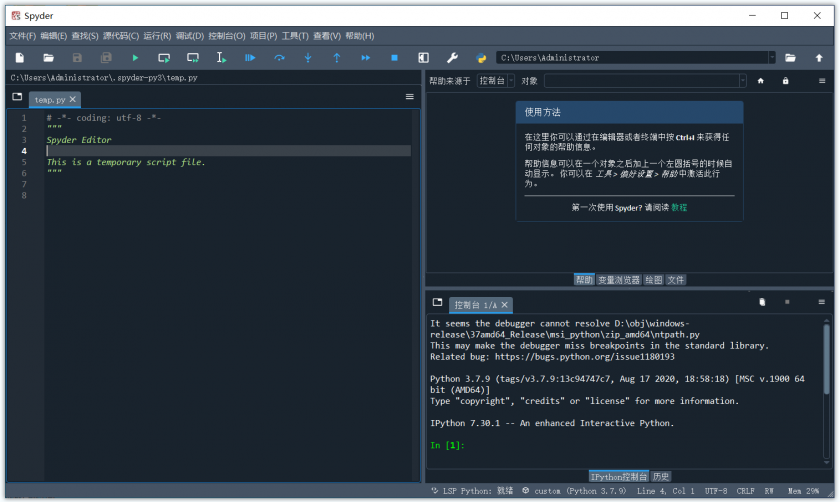Click the custom (Python 3.7.9) interpreter status
Viewport: 840px width, 502px height.
tap(574, 491)
